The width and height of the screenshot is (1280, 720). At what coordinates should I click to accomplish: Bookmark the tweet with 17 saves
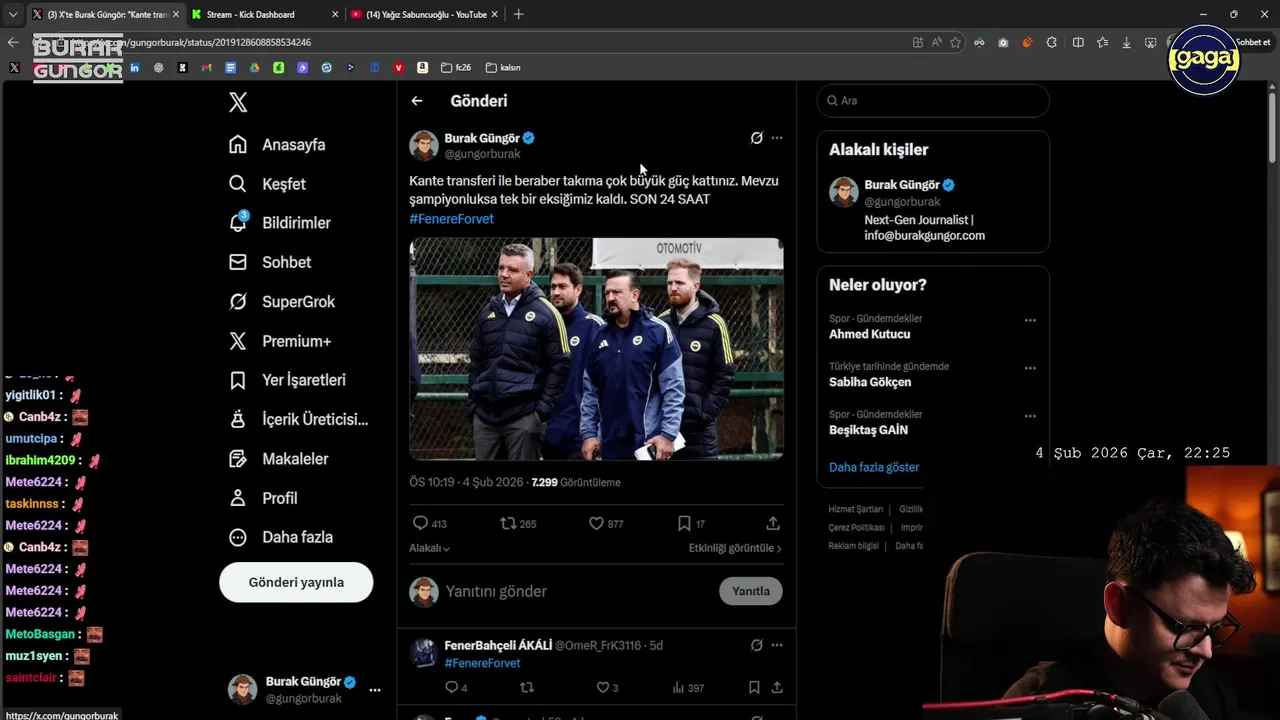pos(684,523)
